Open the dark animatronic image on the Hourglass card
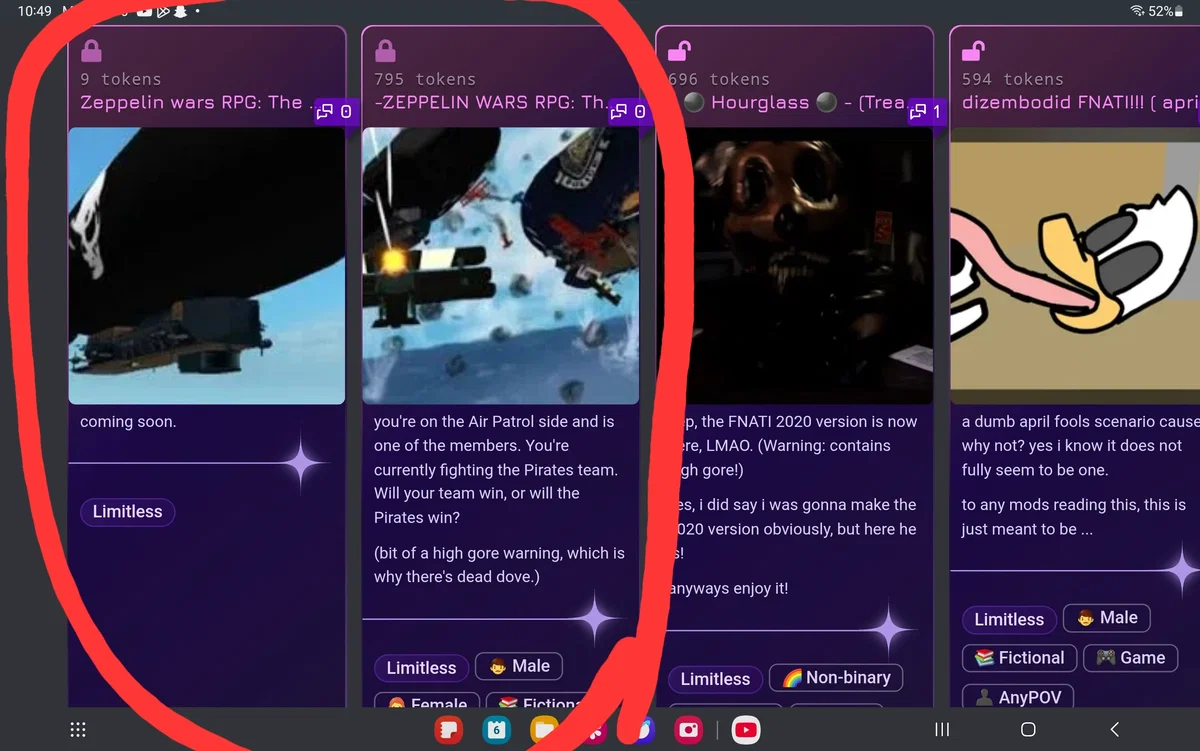The image size is (1200, 751). point(795,266)
